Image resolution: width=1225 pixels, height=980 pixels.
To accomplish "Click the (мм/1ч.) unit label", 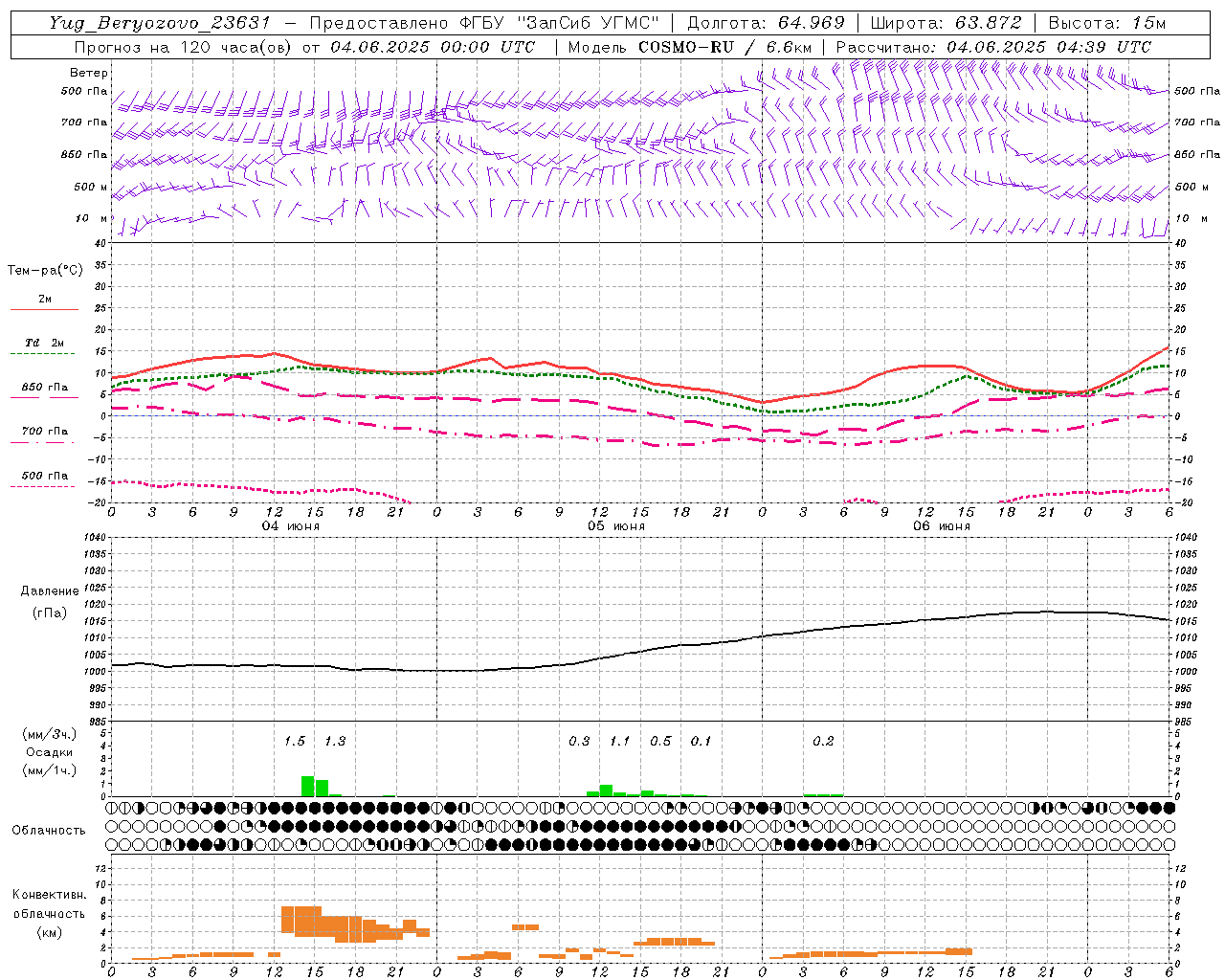I will [x=49, y=770].
